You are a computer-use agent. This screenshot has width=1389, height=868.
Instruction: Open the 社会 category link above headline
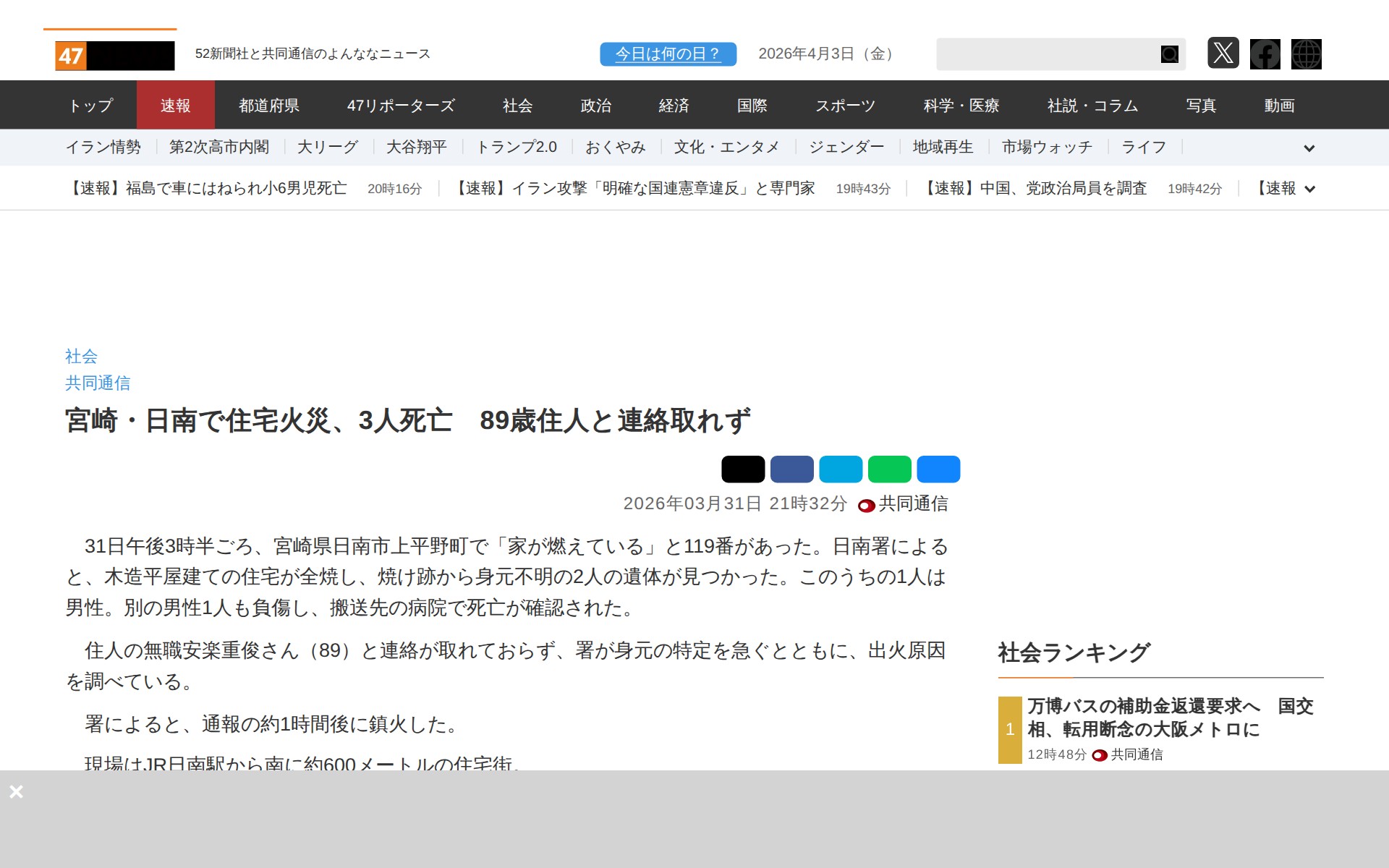81,356
